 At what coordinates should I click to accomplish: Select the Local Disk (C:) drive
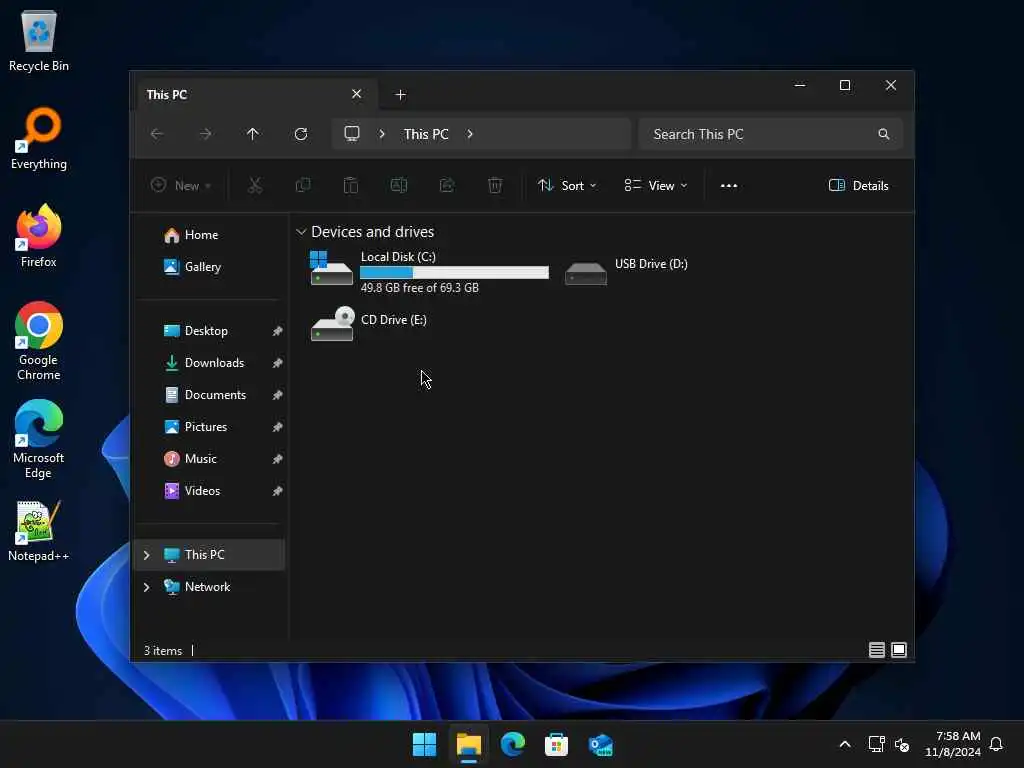pos(429,271)
